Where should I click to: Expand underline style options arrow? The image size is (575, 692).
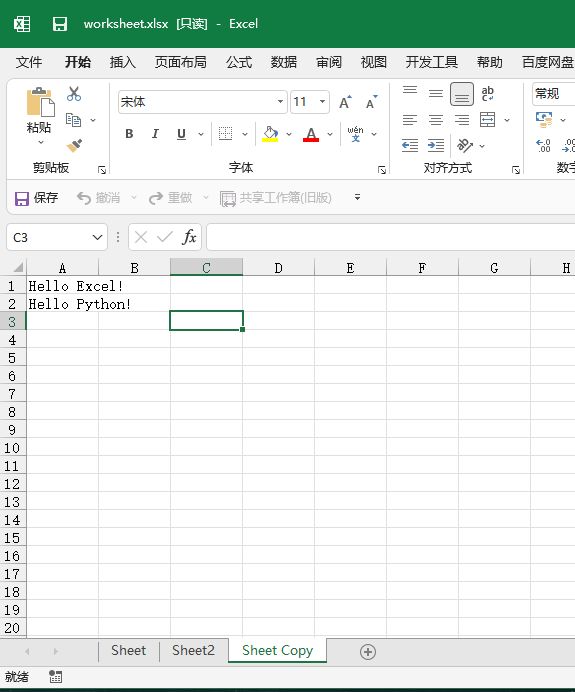pos(201,134)
